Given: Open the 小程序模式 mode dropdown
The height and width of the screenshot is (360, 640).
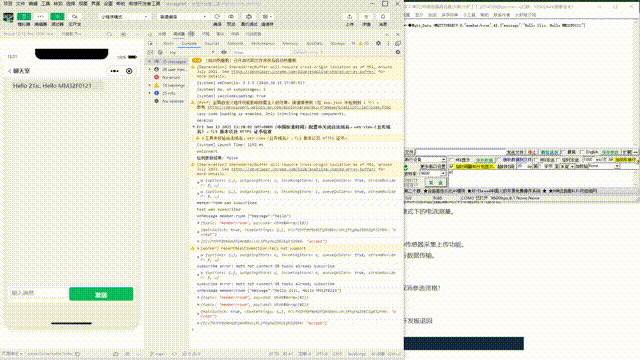Looking at the screenshot, I should [x=124, y=17].
